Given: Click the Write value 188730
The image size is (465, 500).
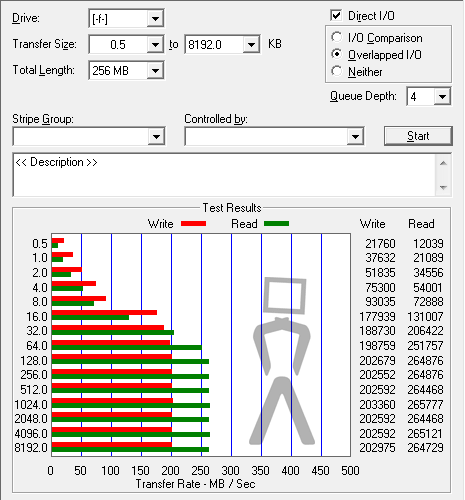Looking at the screenshot, I should 377,331.
